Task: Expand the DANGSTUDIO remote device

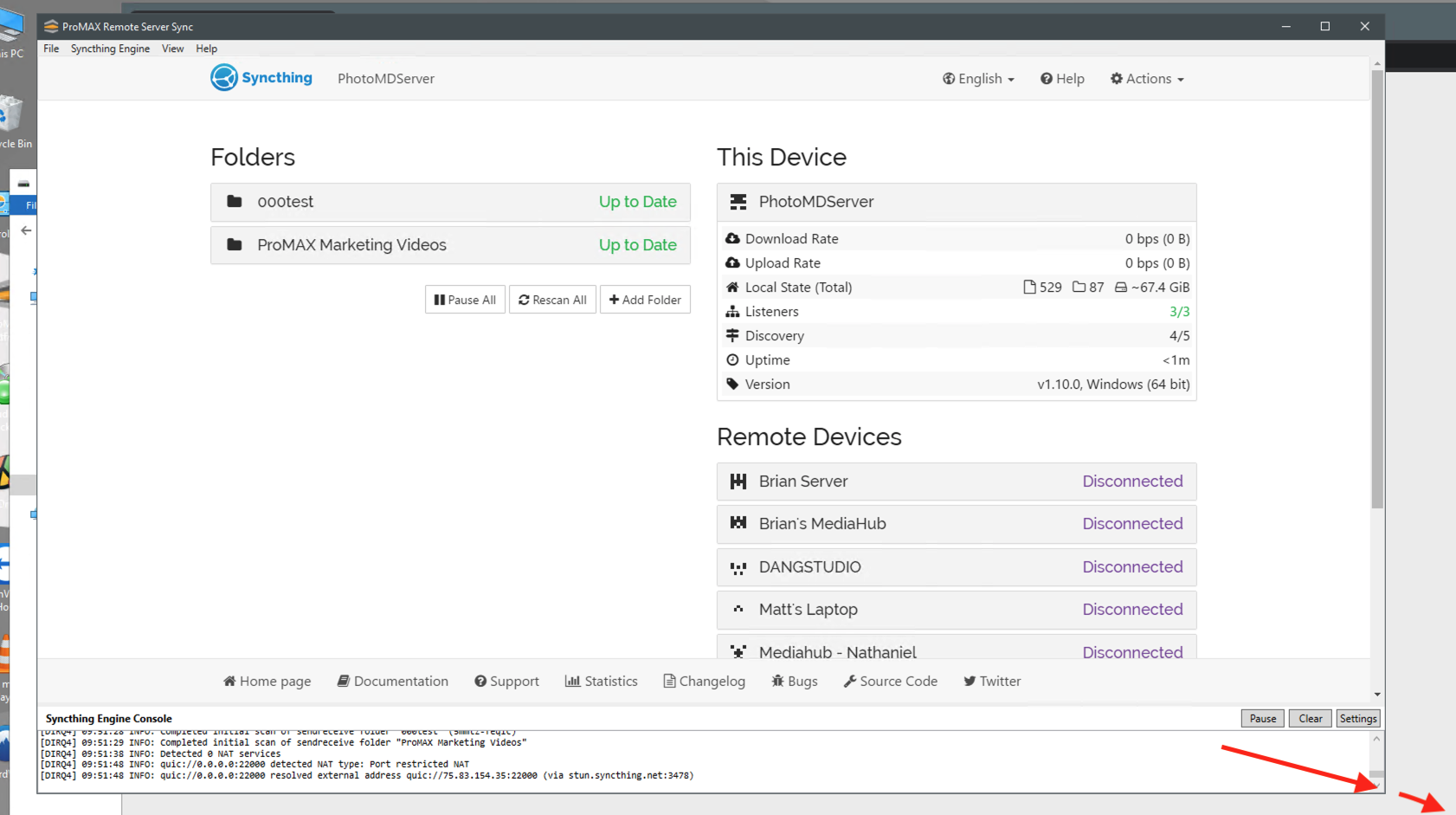Action: (x=957, y=567)
